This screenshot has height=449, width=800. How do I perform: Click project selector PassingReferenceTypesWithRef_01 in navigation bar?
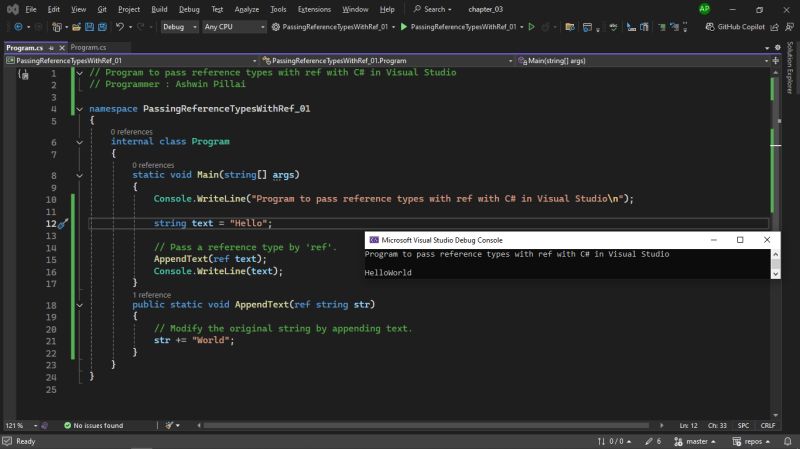[132, 61]
